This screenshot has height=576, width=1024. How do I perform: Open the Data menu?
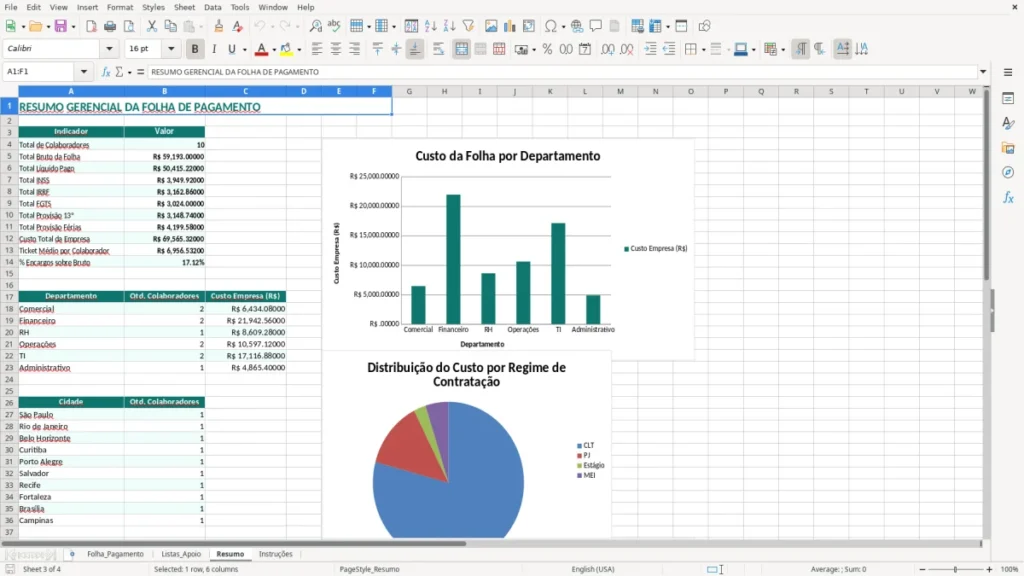[212, 7]
